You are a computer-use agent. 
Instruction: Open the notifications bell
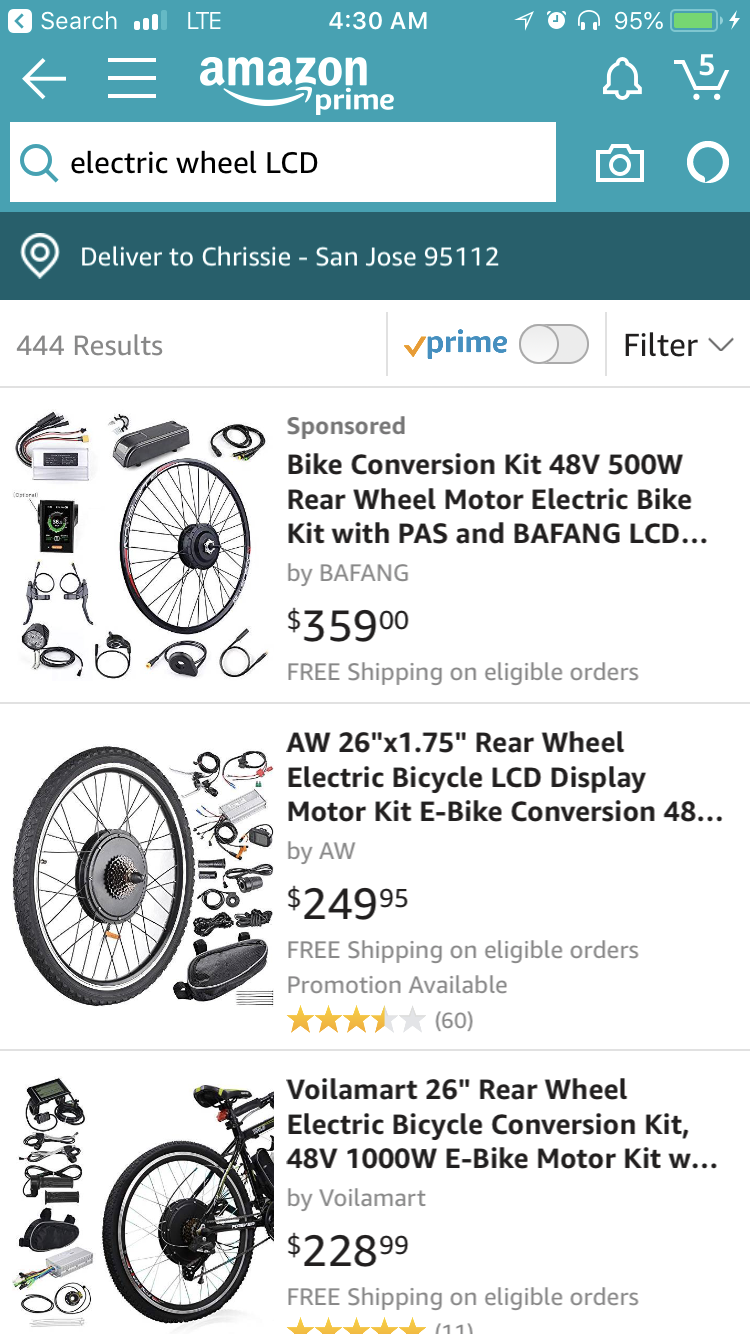point(622,78)
